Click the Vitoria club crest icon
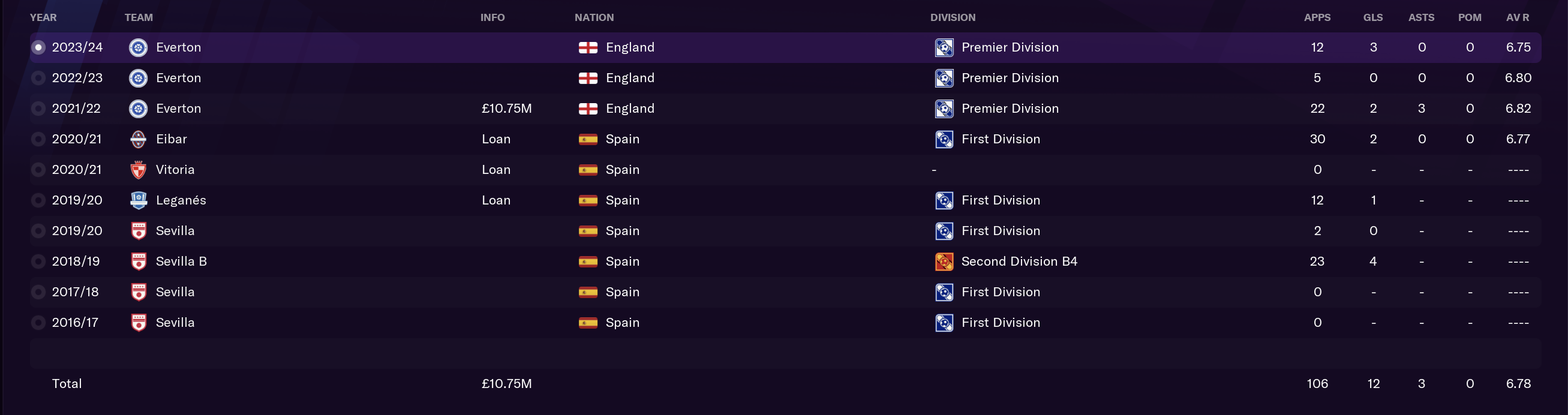Viewport: 1568px width, 415px height. 138,170
